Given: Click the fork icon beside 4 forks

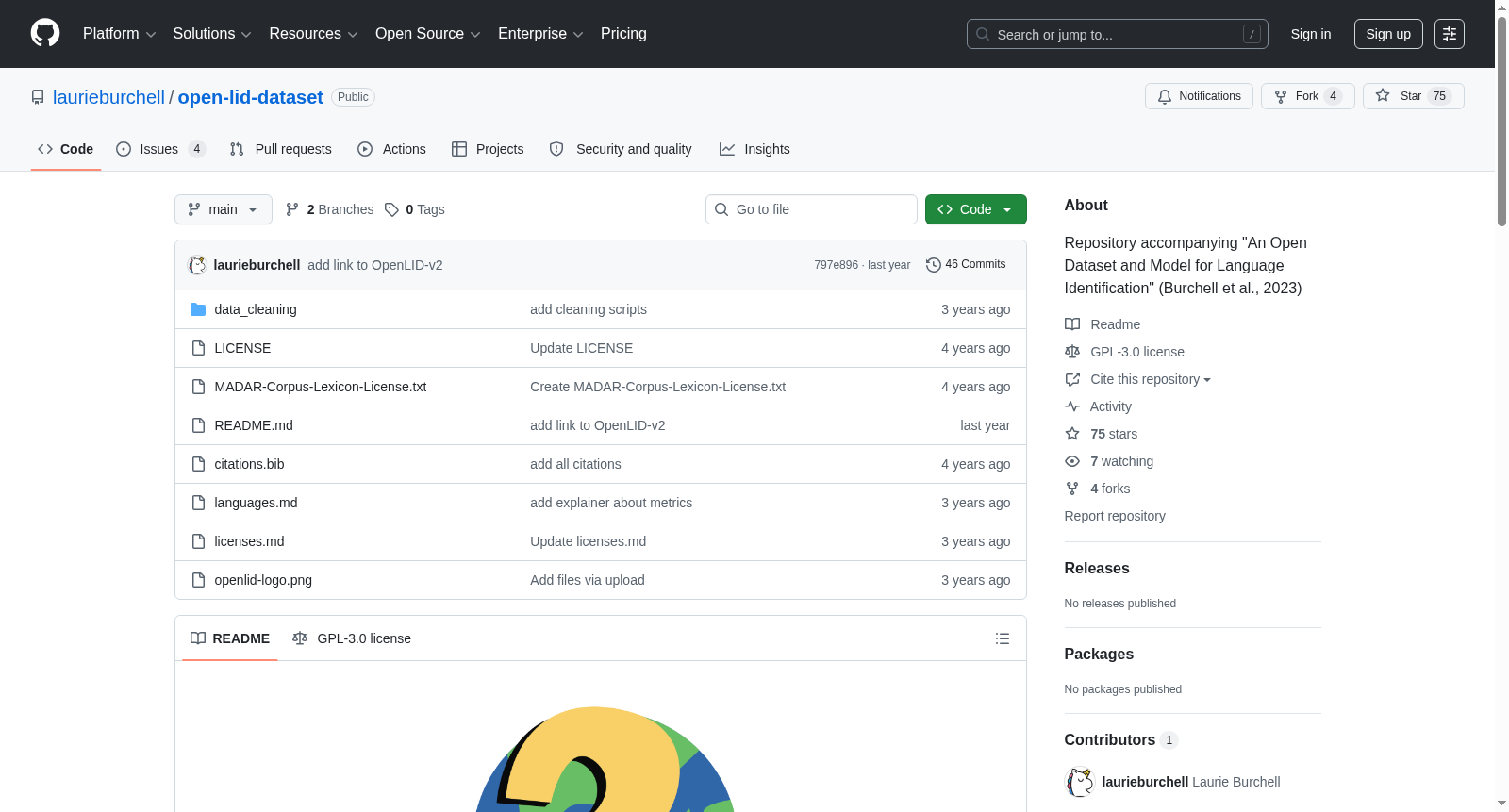Looking at the screenshot, I should coord(1072,489).
